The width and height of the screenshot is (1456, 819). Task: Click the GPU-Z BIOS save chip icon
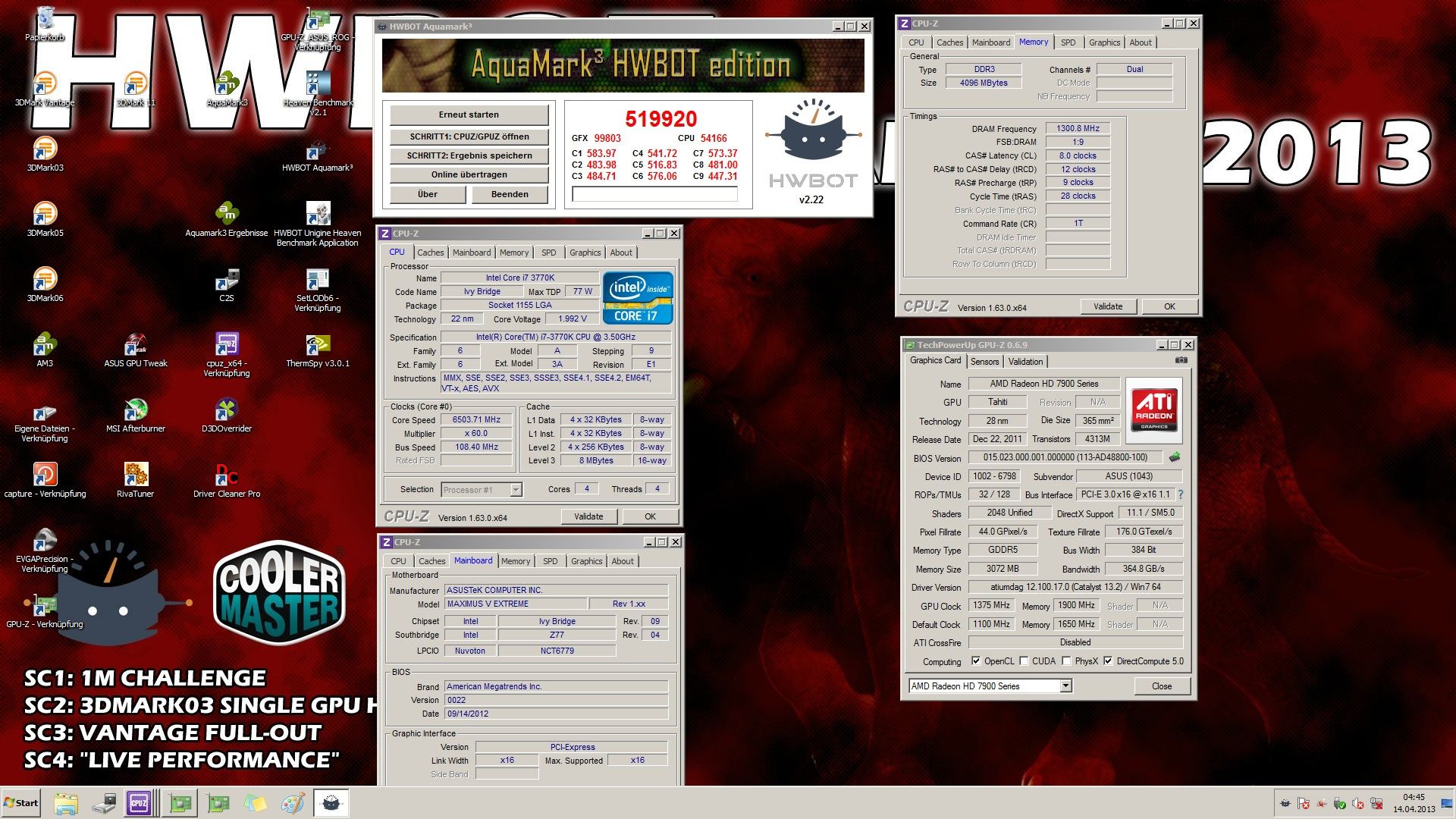tap(1175, 457)
